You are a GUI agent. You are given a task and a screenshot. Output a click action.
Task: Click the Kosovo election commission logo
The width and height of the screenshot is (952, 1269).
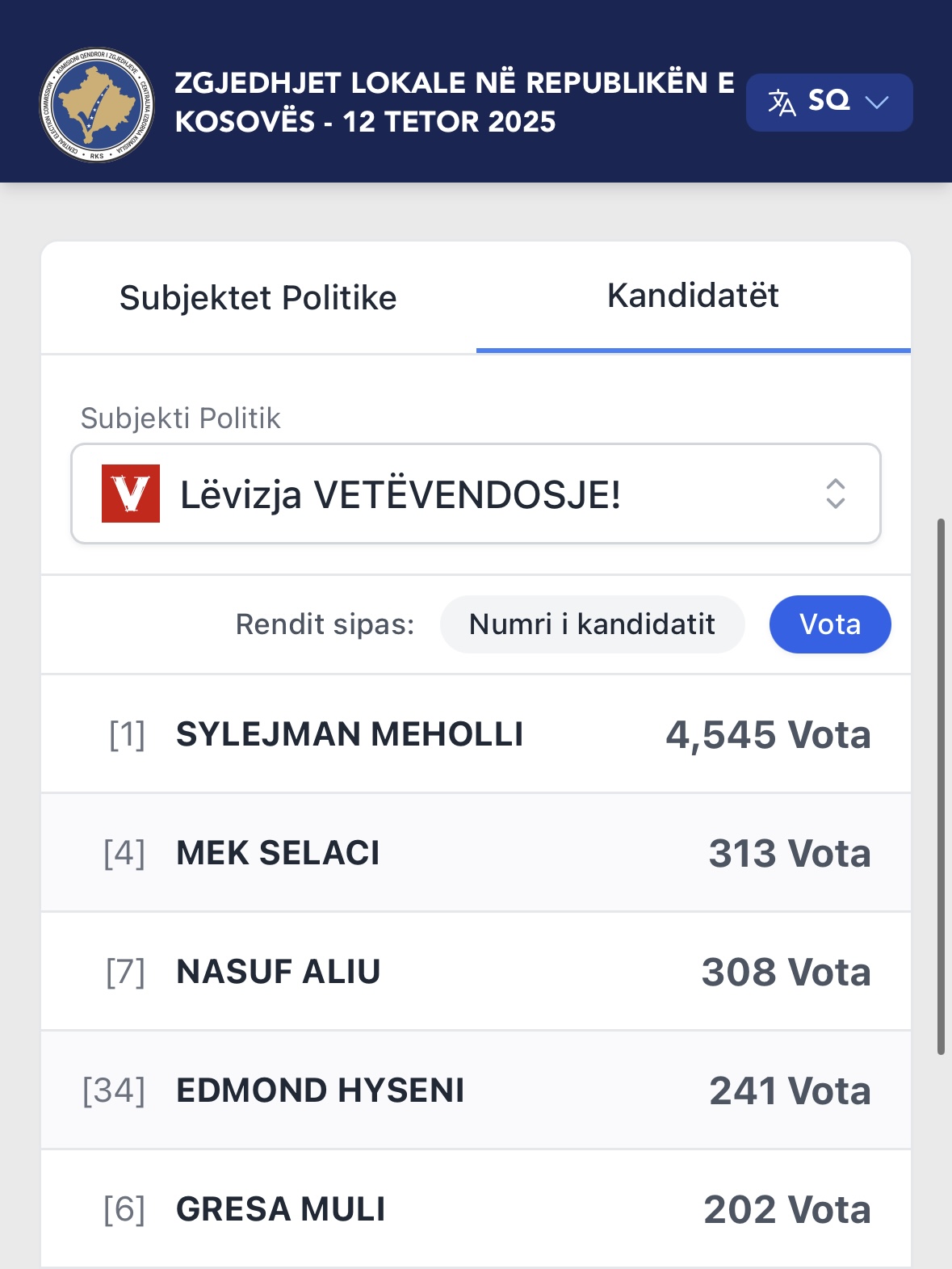click(x=97, y=104)
